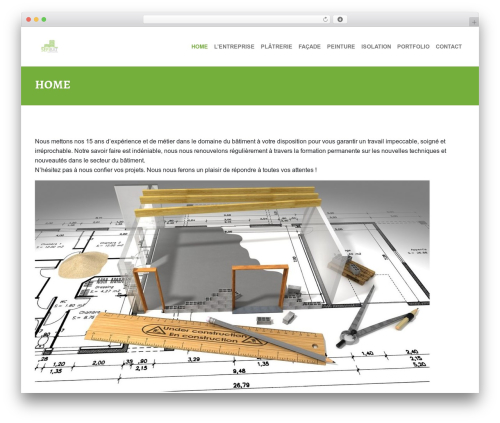Go to the FAÇADE page

coord(309,47)
